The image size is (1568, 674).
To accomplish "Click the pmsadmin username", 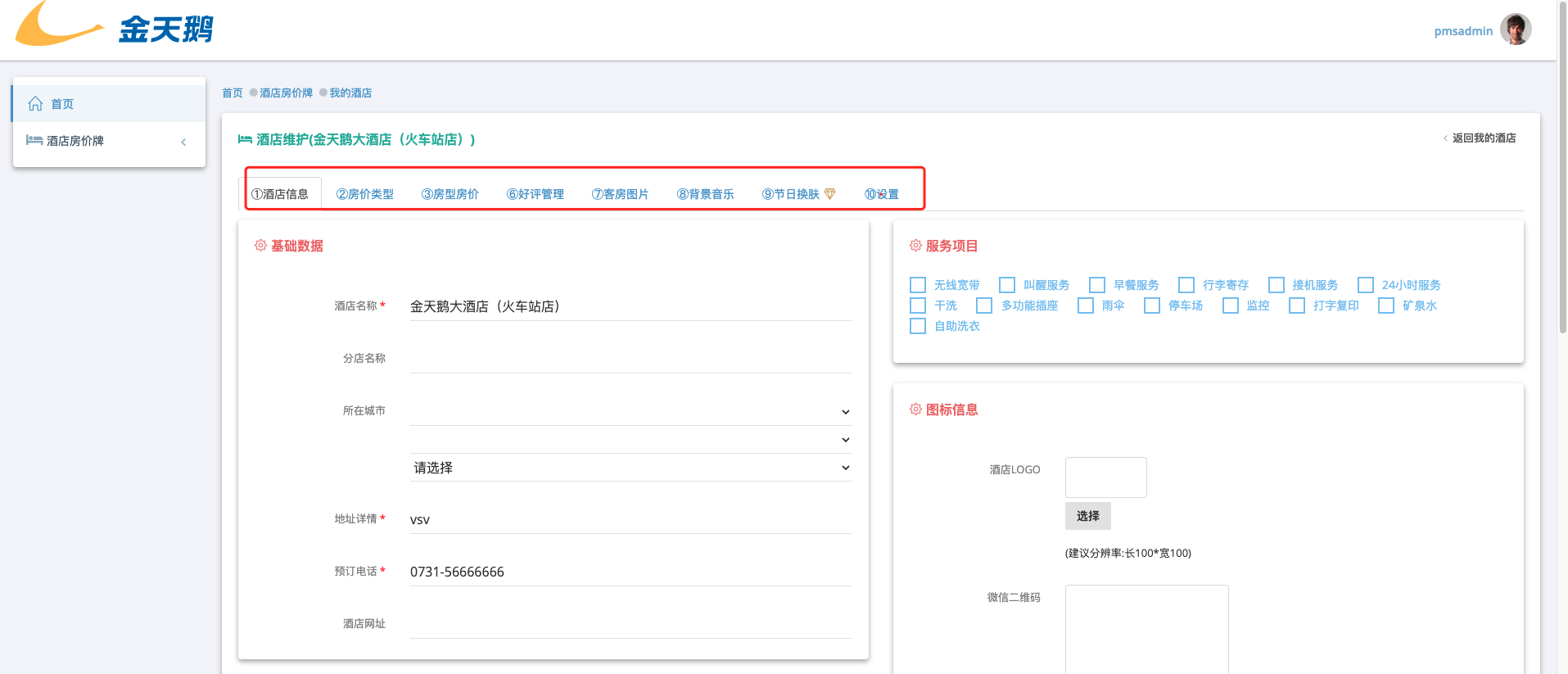I will tap(1463, 31).
